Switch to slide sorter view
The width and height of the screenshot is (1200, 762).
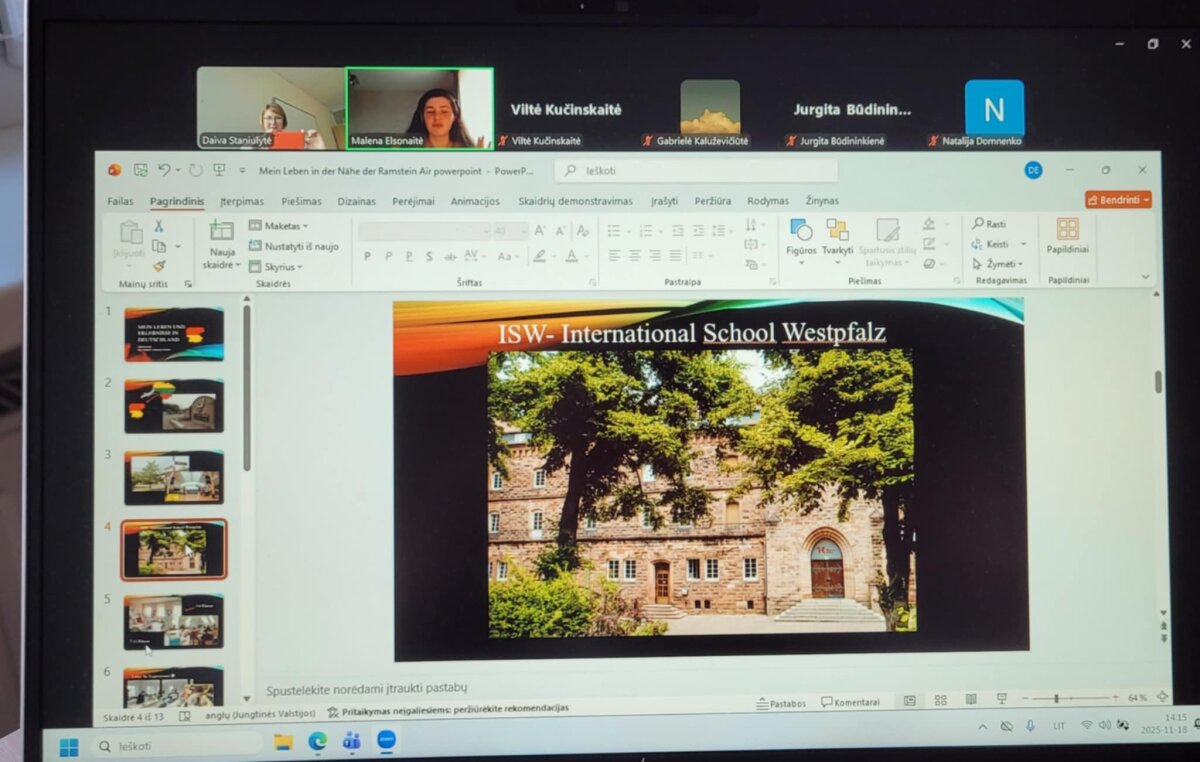coord(941,700)
